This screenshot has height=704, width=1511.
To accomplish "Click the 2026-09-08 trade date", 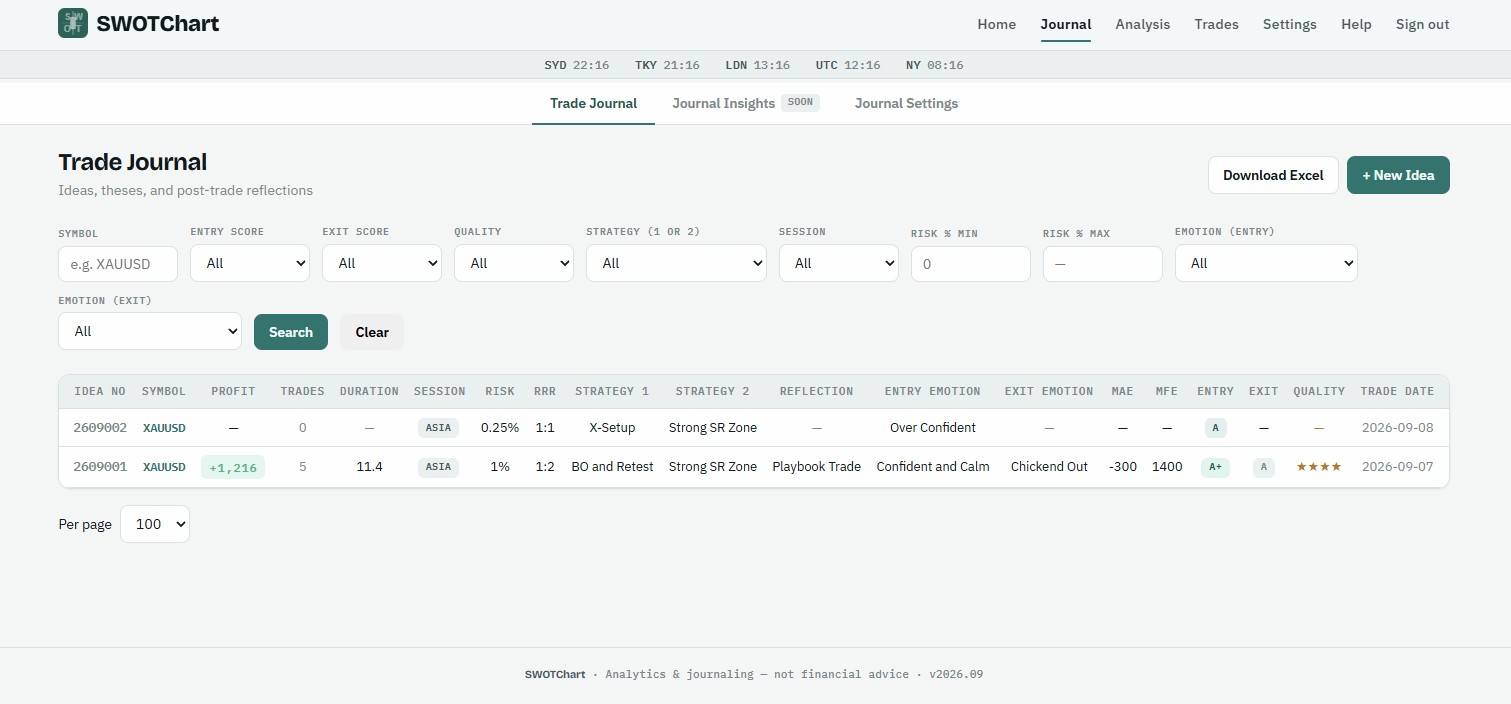I will pos(1397,427).
